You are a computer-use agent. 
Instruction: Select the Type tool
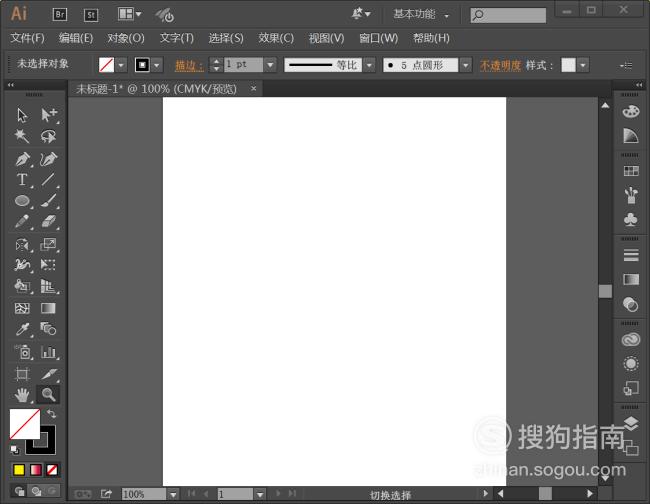click(x=22, y=180)
